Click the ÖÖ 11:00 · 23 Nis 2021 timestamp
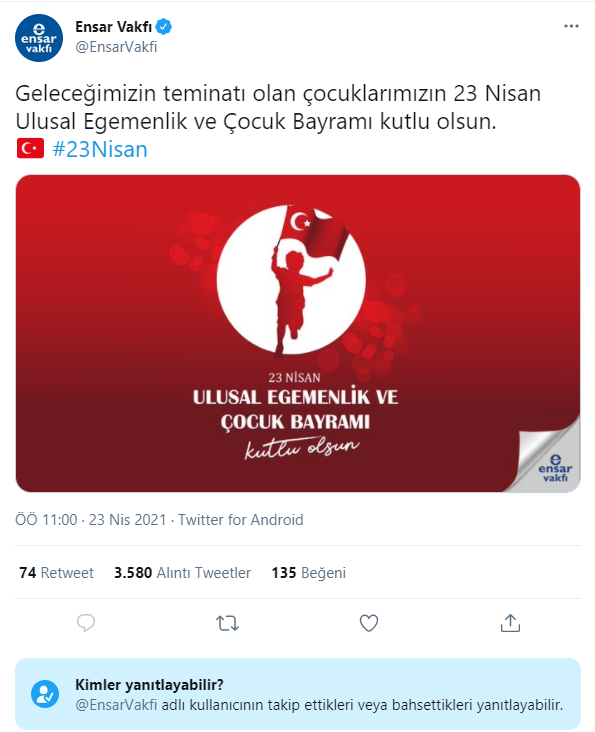 (91, 520)
